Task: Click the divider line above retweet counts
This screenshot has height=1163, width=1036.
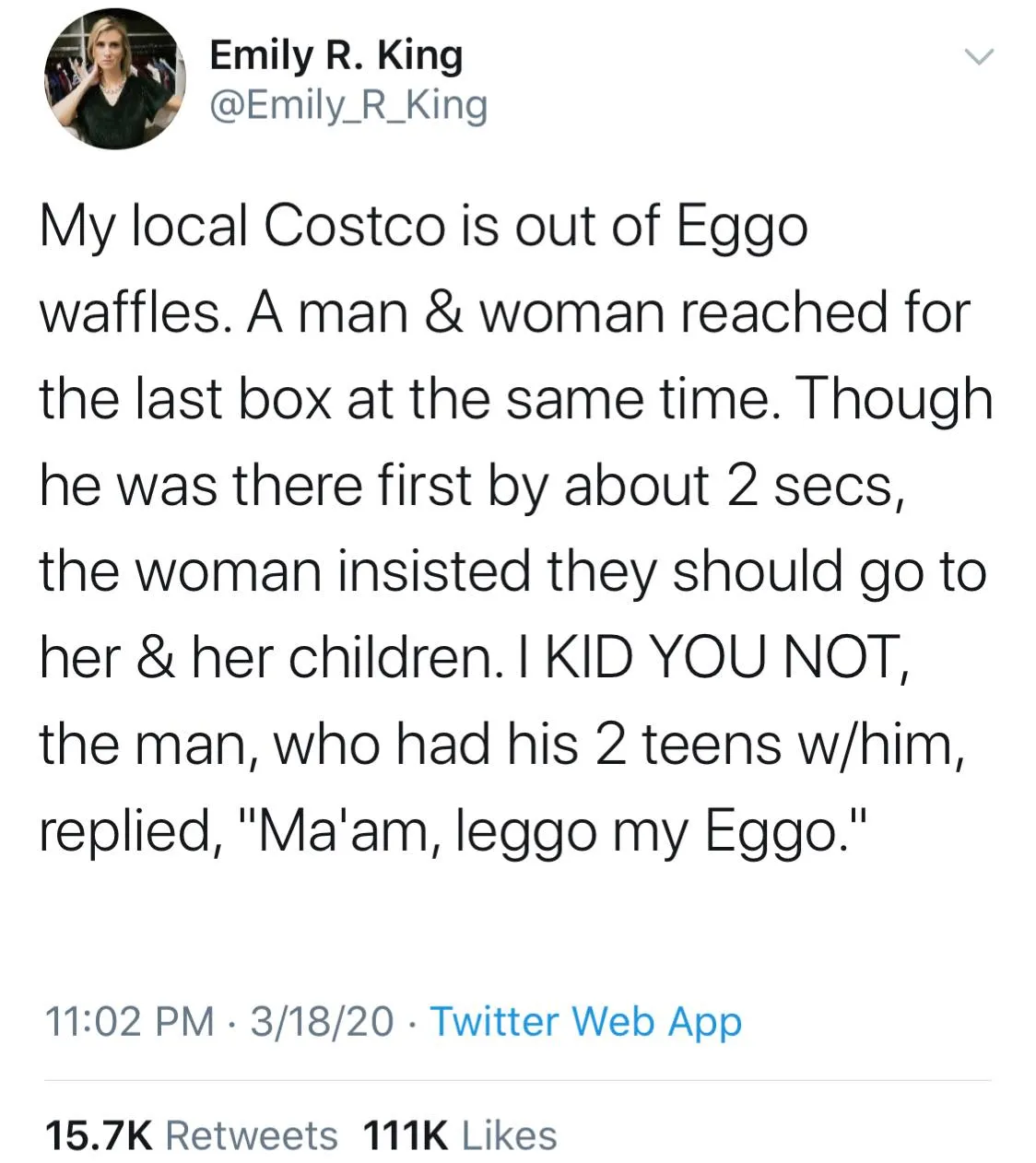Action: (517, 1080)
